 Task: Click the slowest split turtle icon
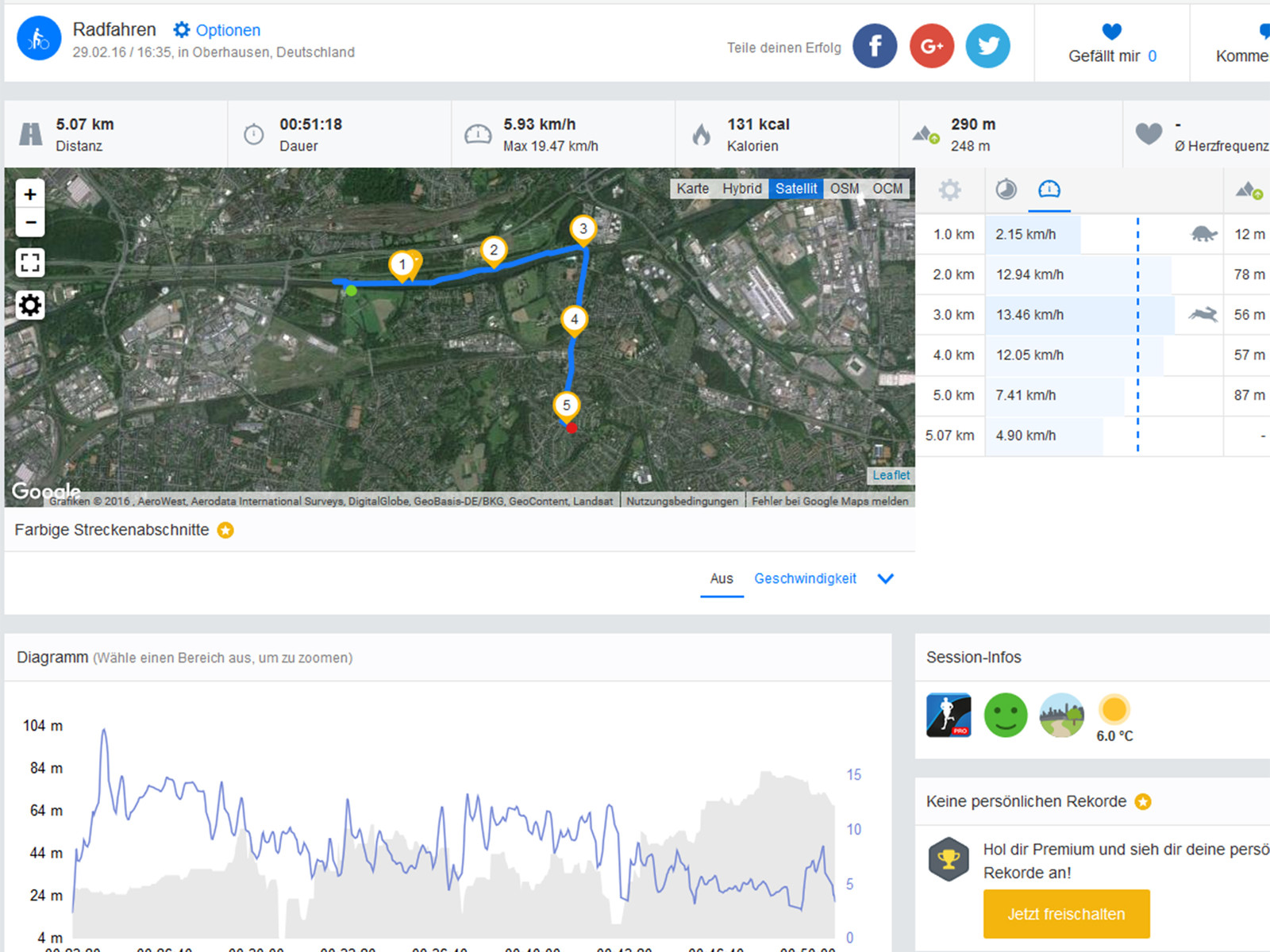point(1204,234)
